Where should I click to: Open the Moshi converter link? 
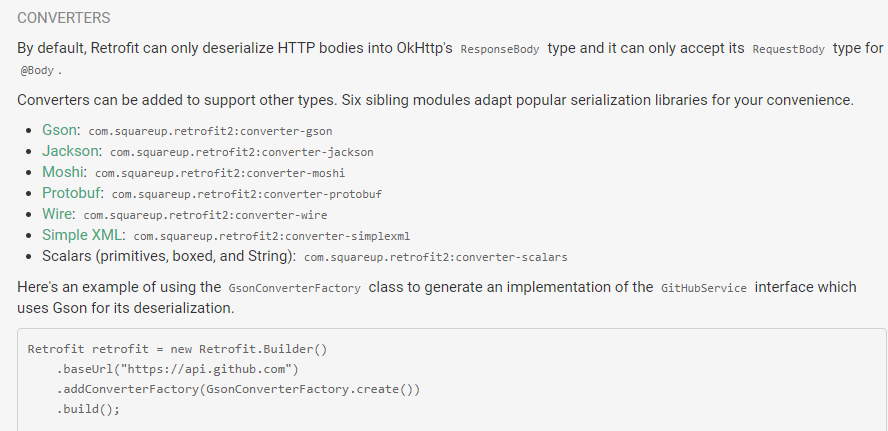pos(62,172)
